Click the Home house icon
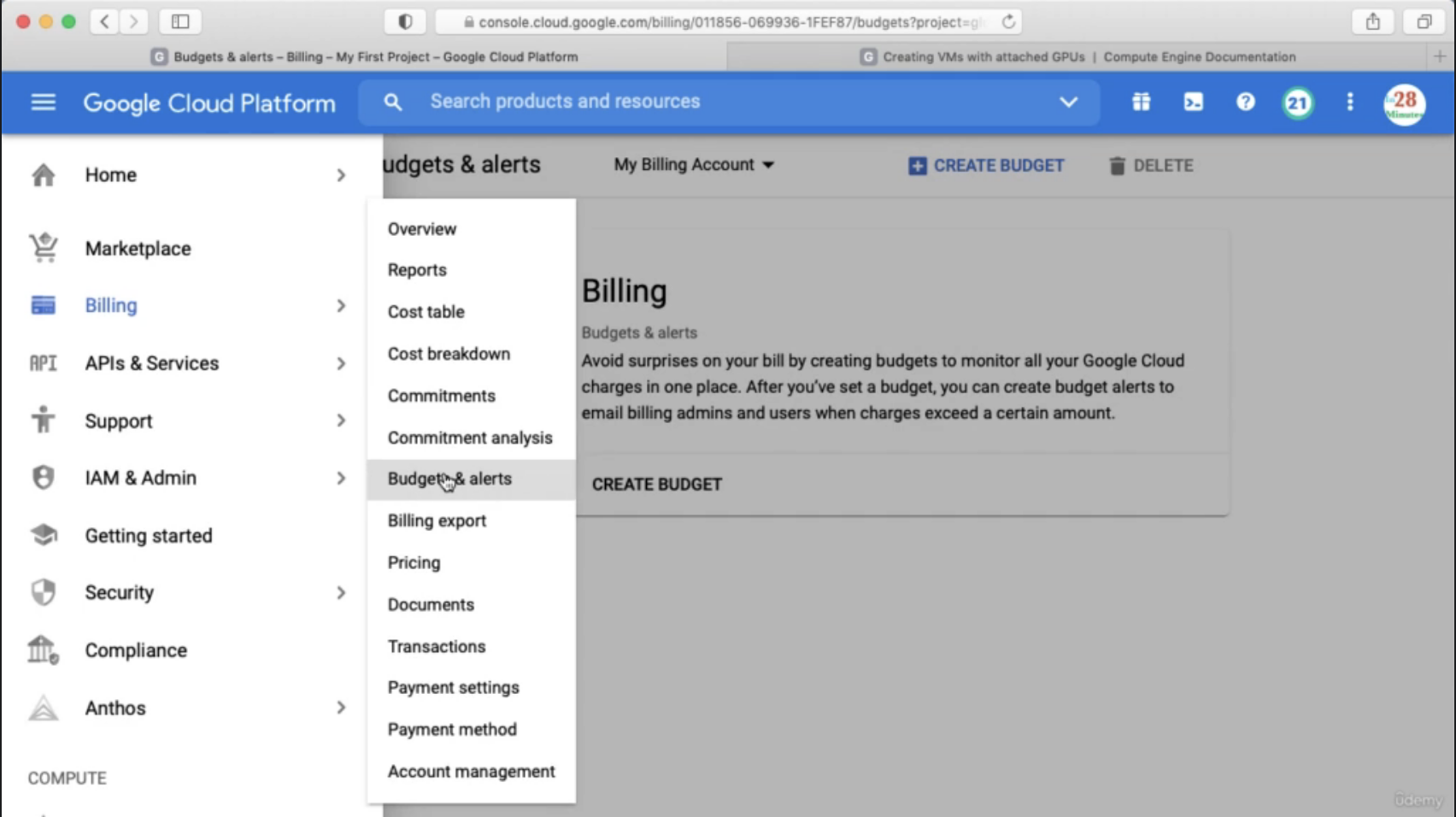The width and height of the screenshot is (1456, 817). [43, 175]
